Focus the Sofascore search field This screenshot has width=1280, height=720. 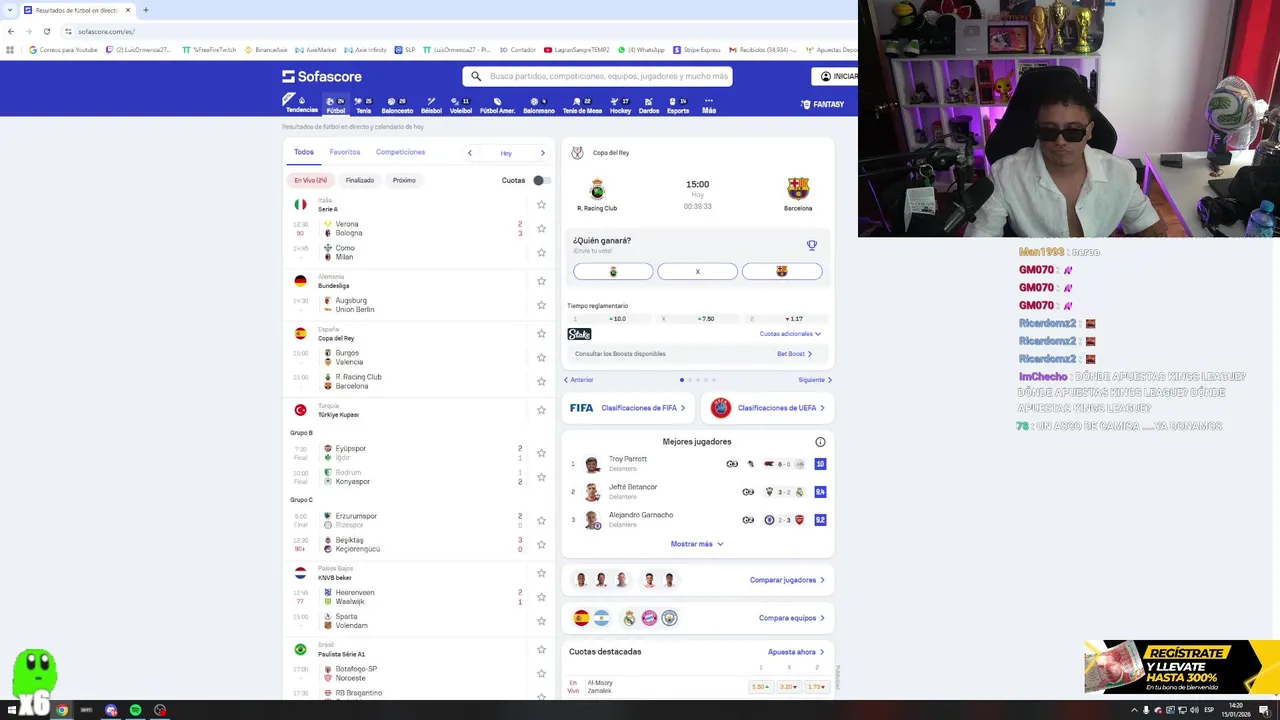(x=597, y=76)
